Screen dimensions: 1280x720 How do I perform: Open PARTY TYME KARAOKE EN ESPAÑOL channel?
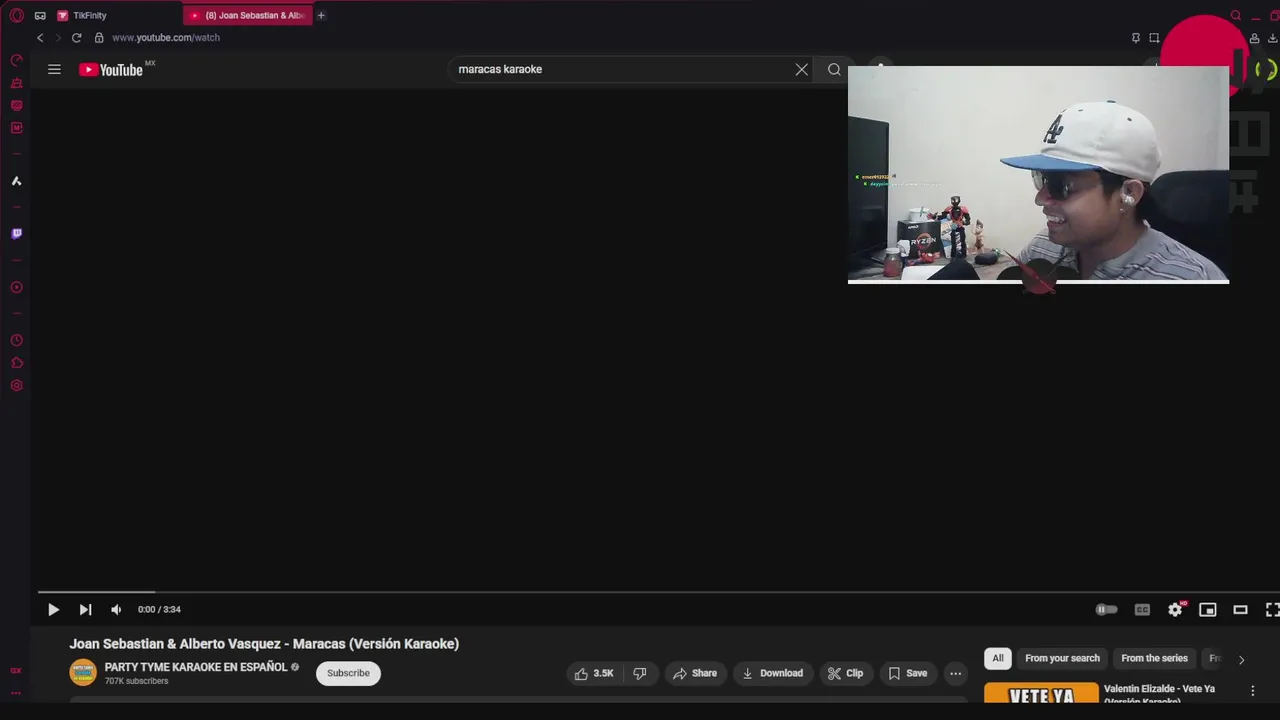[x=196, y=667]
